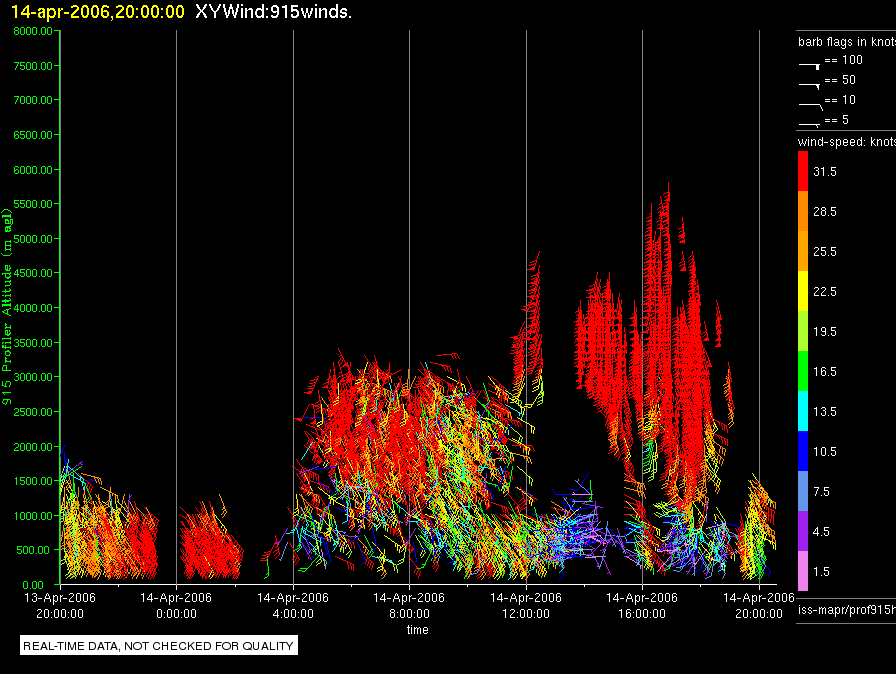This screenshot has width=896, height=674.
Task: Click the 5-knot barb flag symbol
Action: pyautogui.click(x=810, y=124)
